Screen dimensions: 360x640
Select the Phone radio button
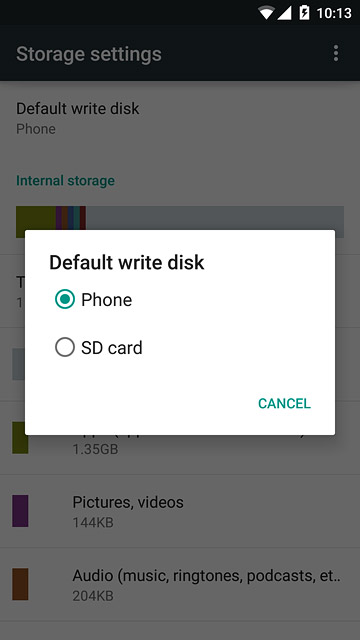(x=65, y=299)
